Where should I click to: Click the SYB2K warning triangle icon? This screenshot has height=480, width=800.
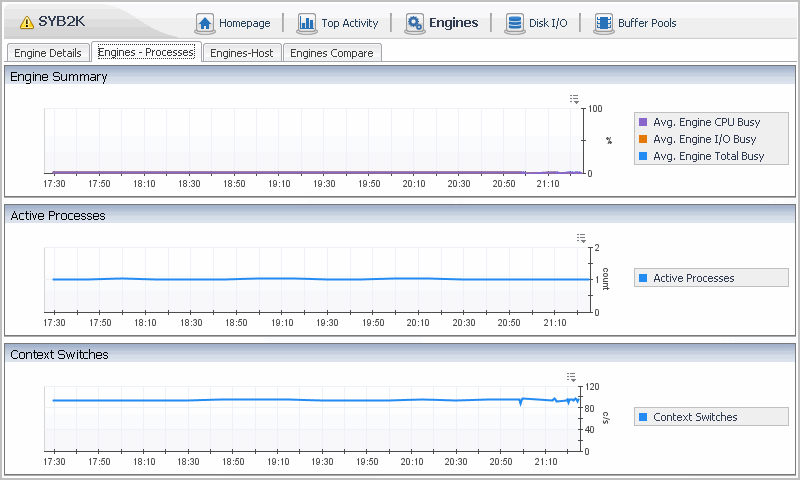(27, 23)
